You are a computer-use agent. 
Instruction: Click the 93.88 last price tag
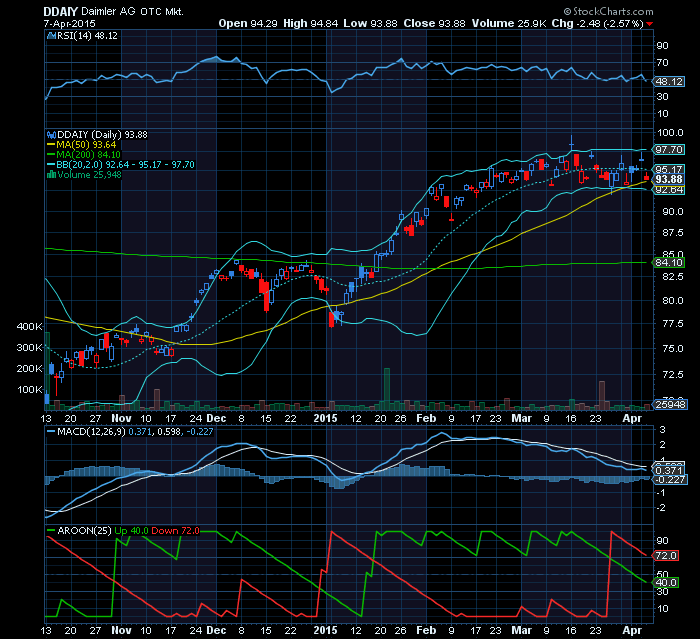tap(668, 180)
